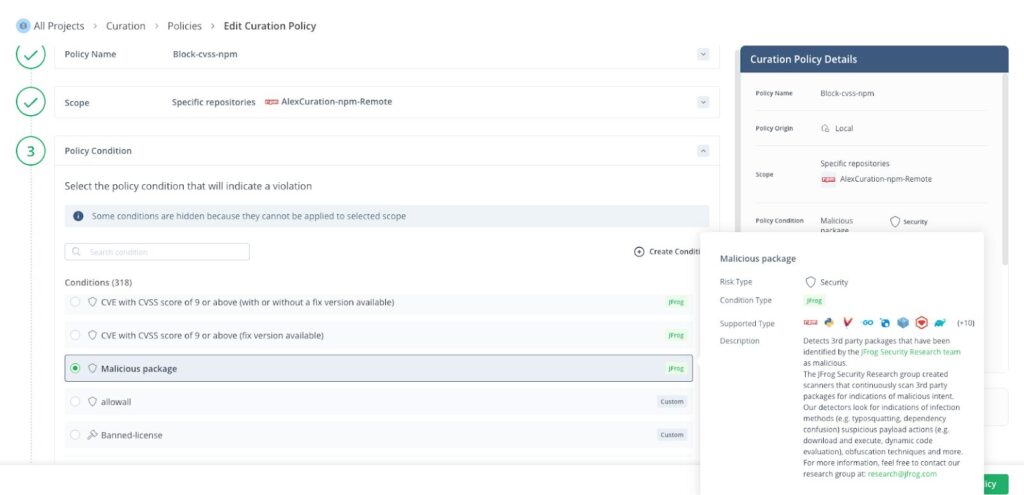
Task: Navigate to Curation in the breadcrumb
Action: (125, 26)
